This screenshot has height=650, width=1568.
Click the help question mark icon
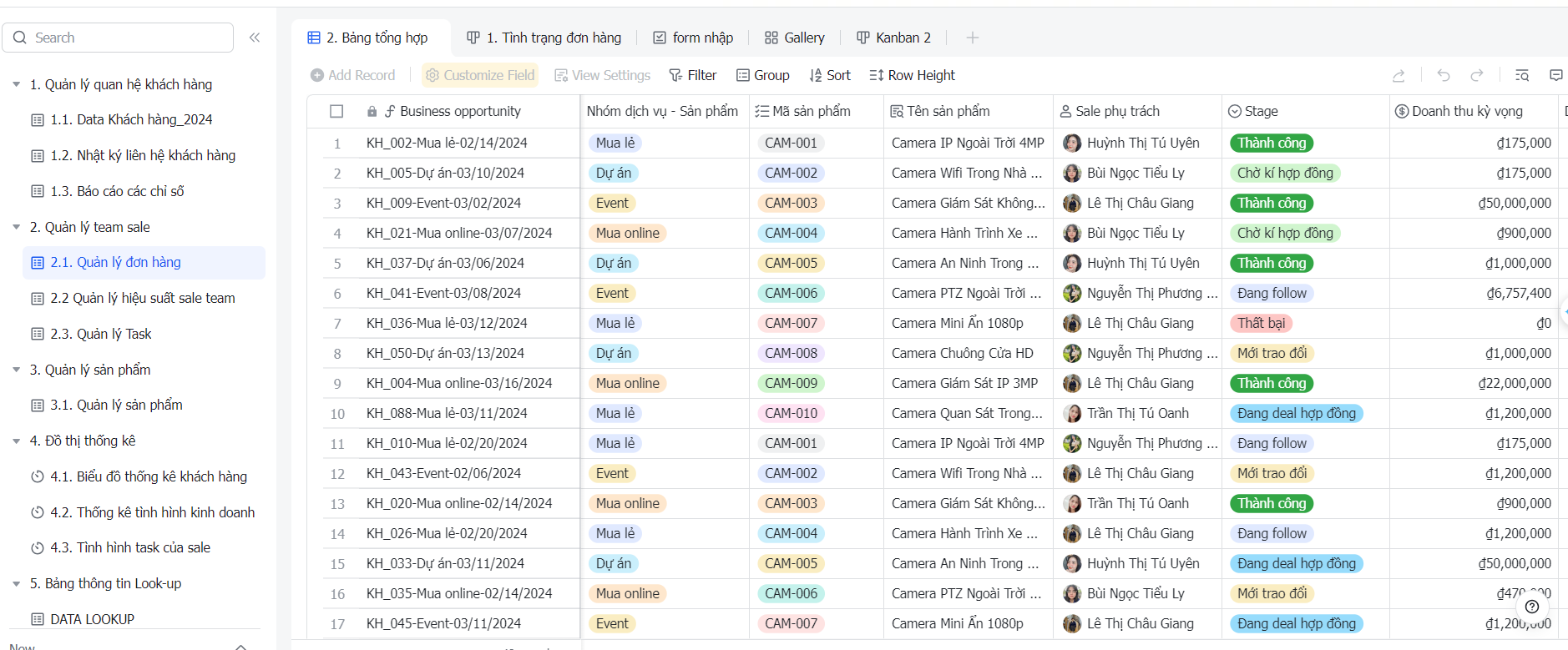[1532, 607]
